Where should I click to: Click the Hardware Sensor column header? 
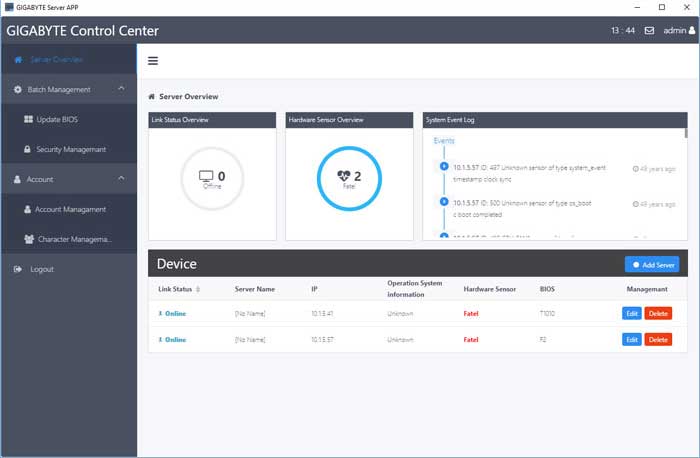coord(490,289)
